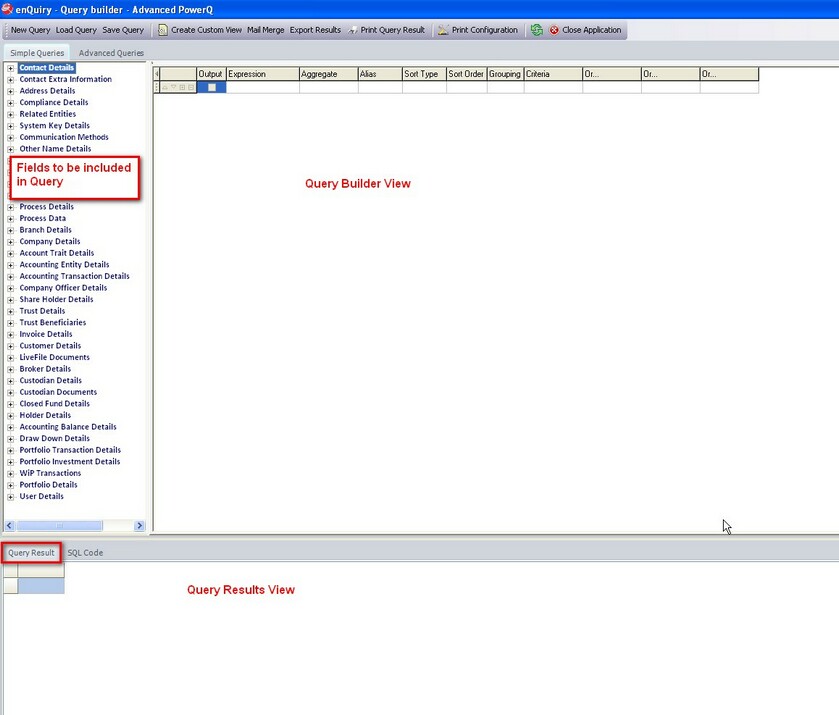Click the Grouping column header
The image size is (839, 715).
tap(505, 74)
